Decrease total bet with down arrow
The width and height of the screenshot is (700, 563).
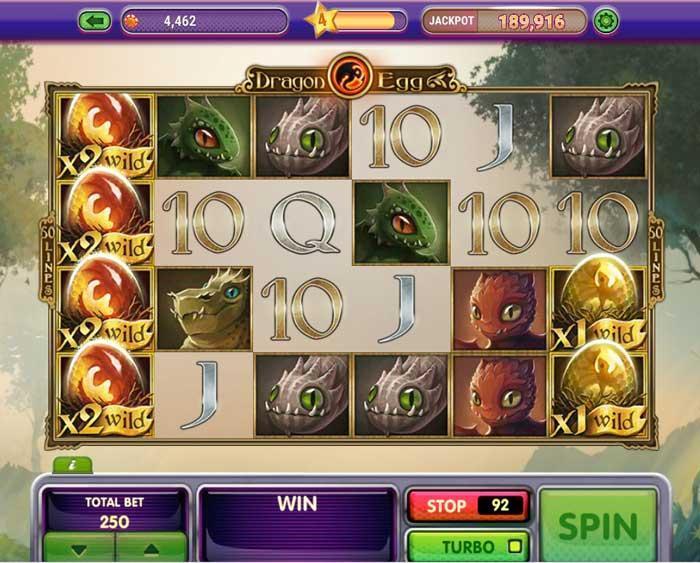pos(79,548)
